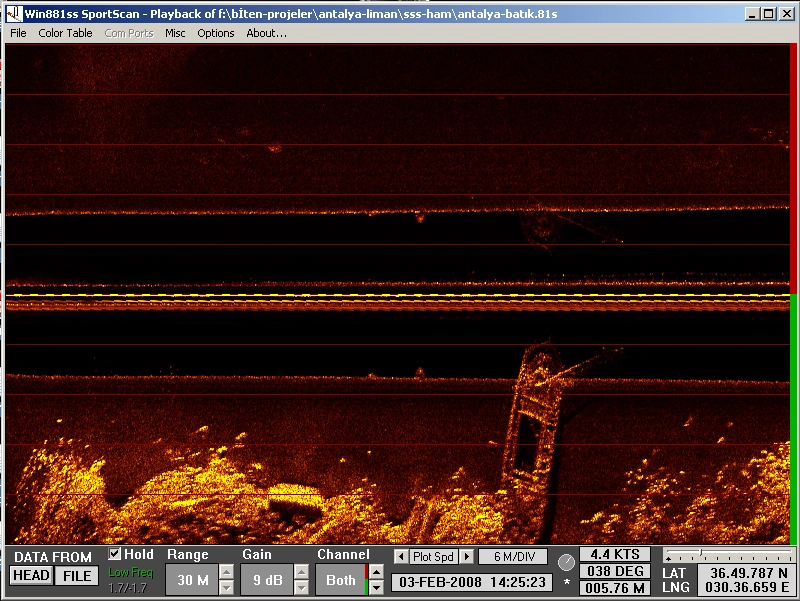Open the Color Table menu
Viewport: 800px width, 601px height.
[65, 33]
